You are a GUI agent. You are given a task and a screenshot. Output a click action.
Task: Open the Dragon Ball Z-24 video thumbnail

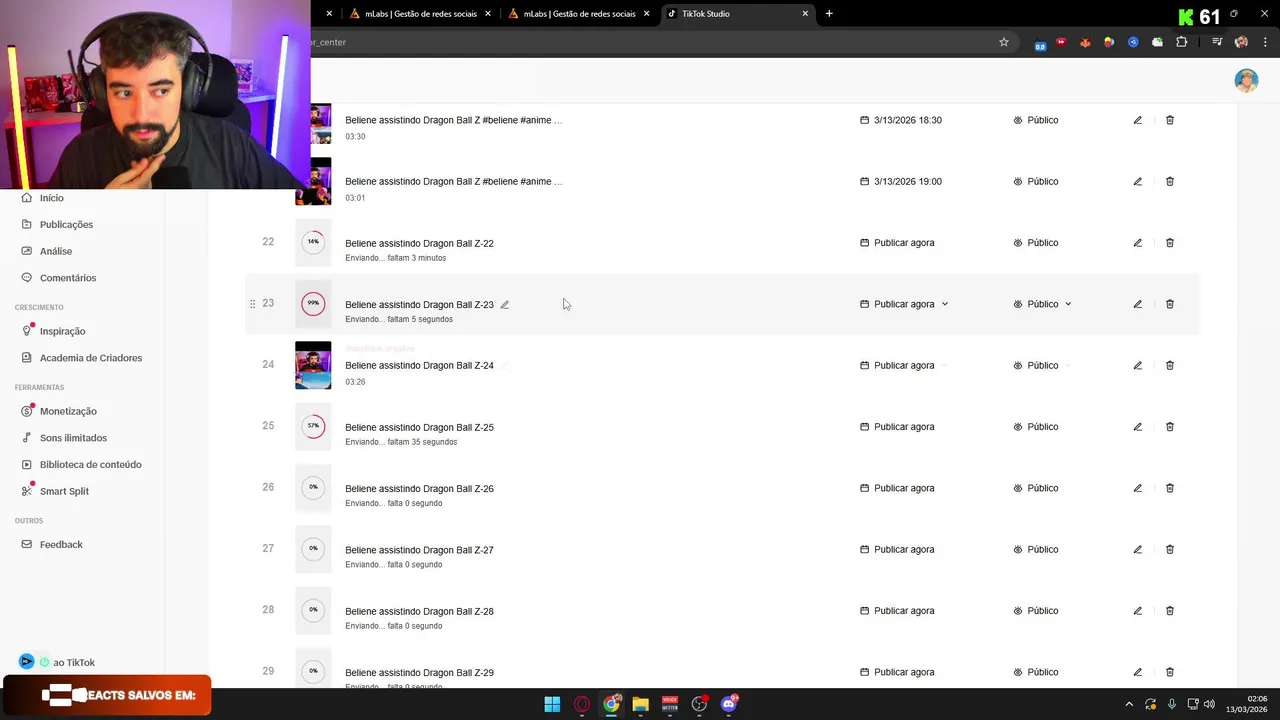click(x=313, y=365)
